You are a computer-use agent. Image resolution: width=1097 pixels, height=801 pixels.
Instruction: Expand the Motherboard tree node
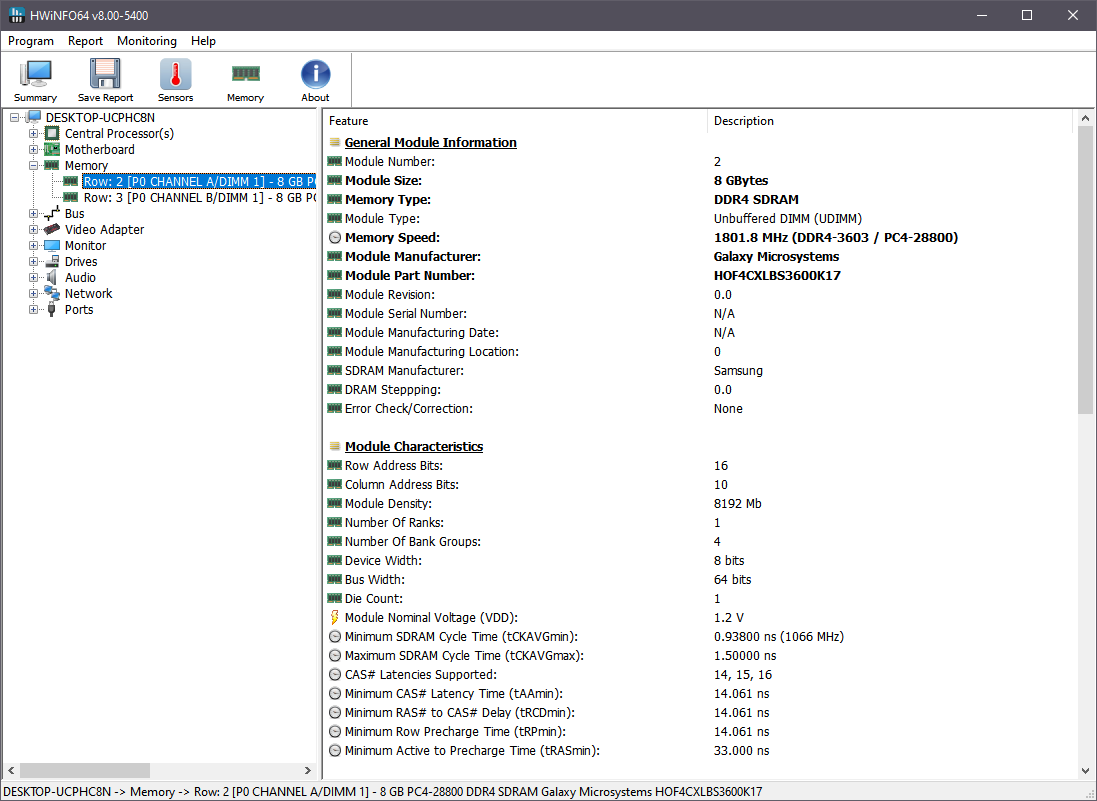pos(33,150)
